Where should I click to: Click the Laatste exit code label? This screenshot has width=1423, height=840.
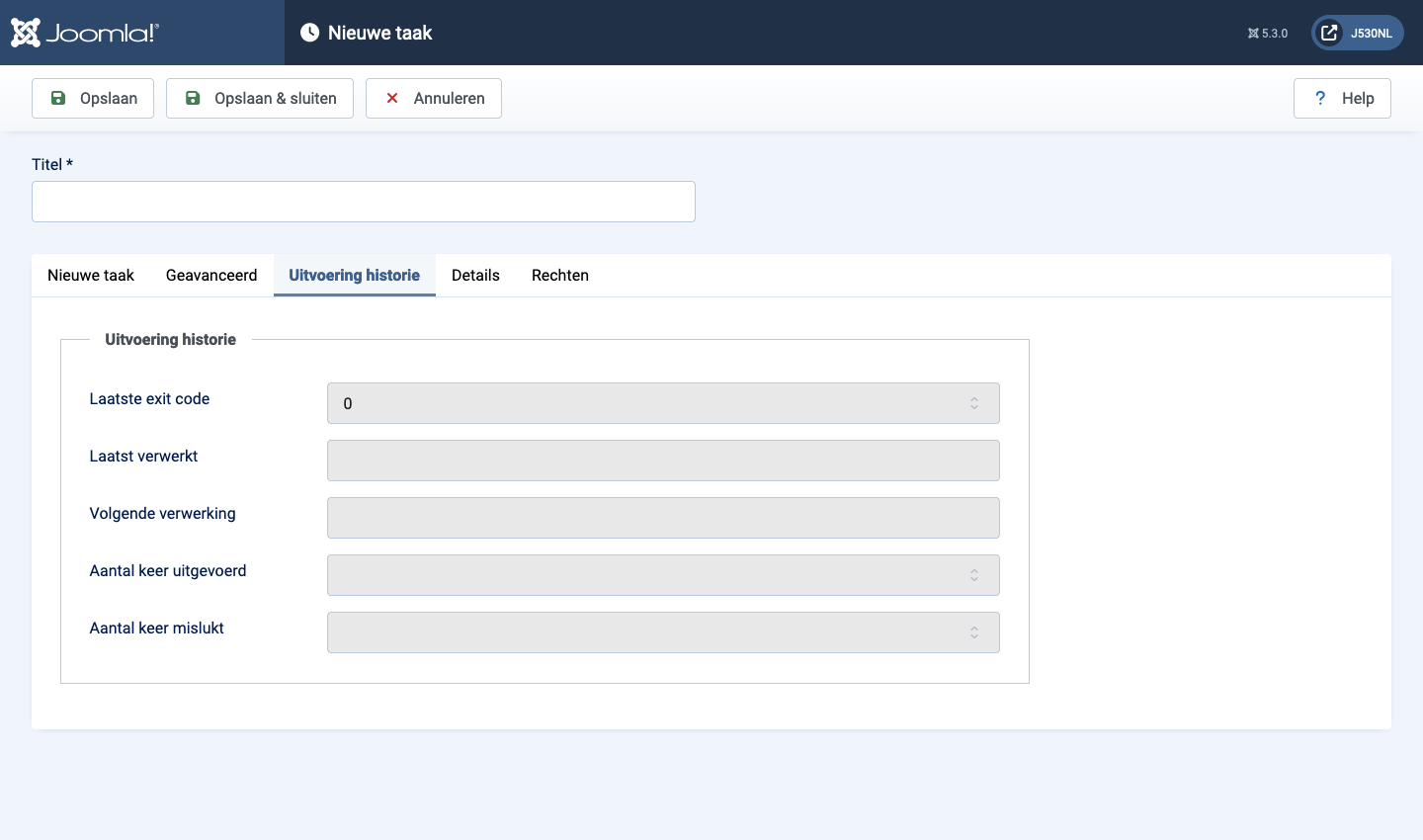[x=149, y=399]
